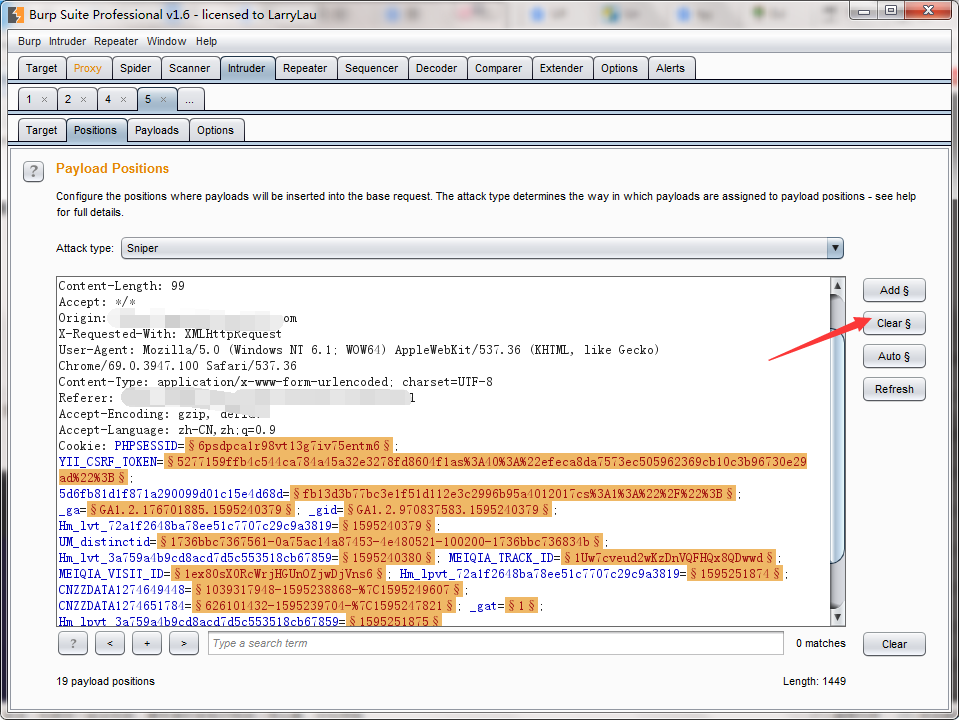The width and height of the screenshot is (959, 720).
Task: Switch to the main Repeater tab
Action: pyautogui.click(x=305, y=69)
